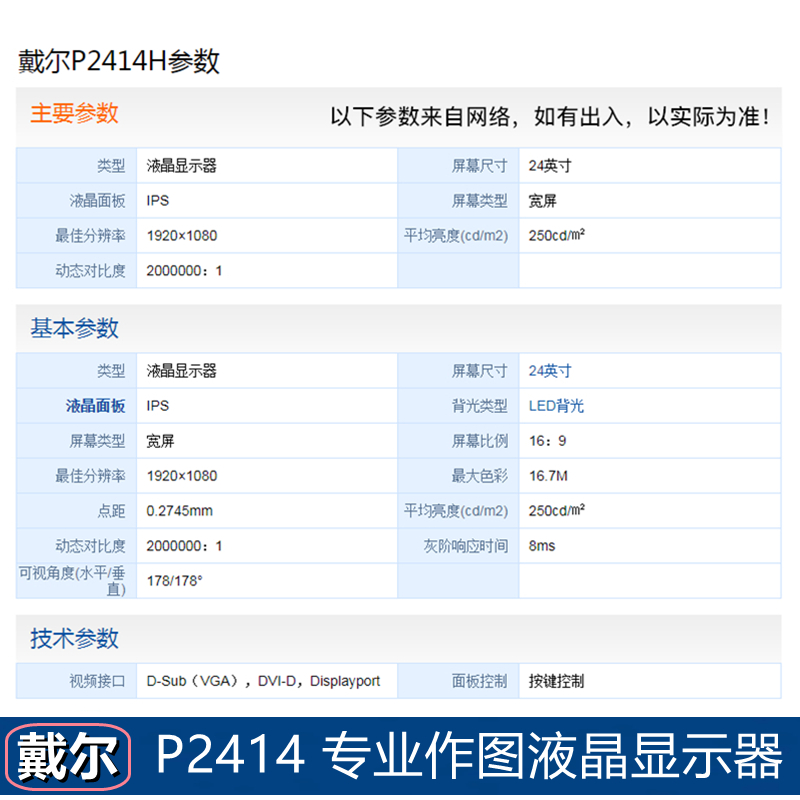
Task: Click the 屏幕比例 label
Action: (480, 441)
